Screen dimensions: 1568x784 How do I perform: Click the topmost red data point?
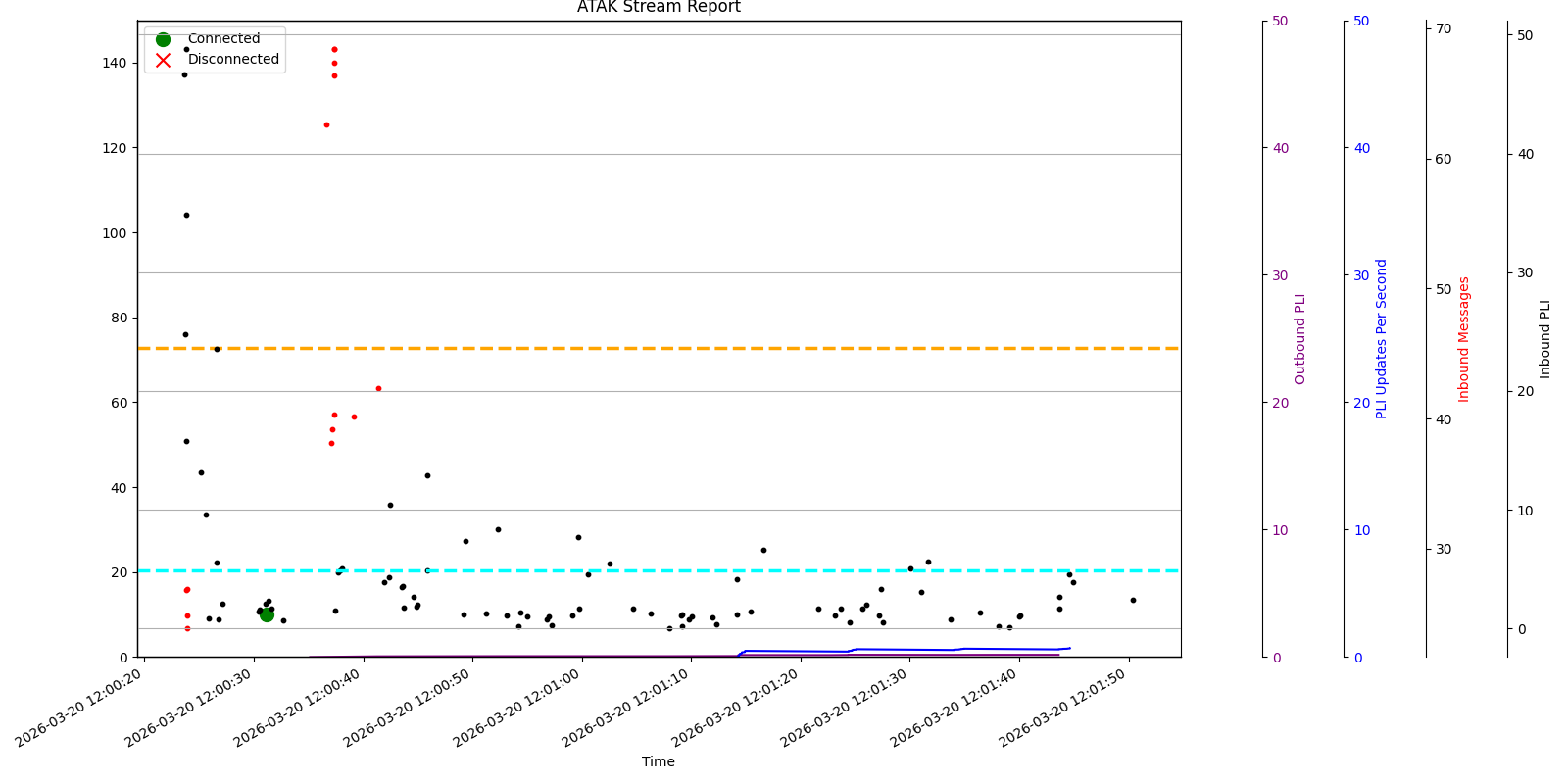[x=334, y=49]
